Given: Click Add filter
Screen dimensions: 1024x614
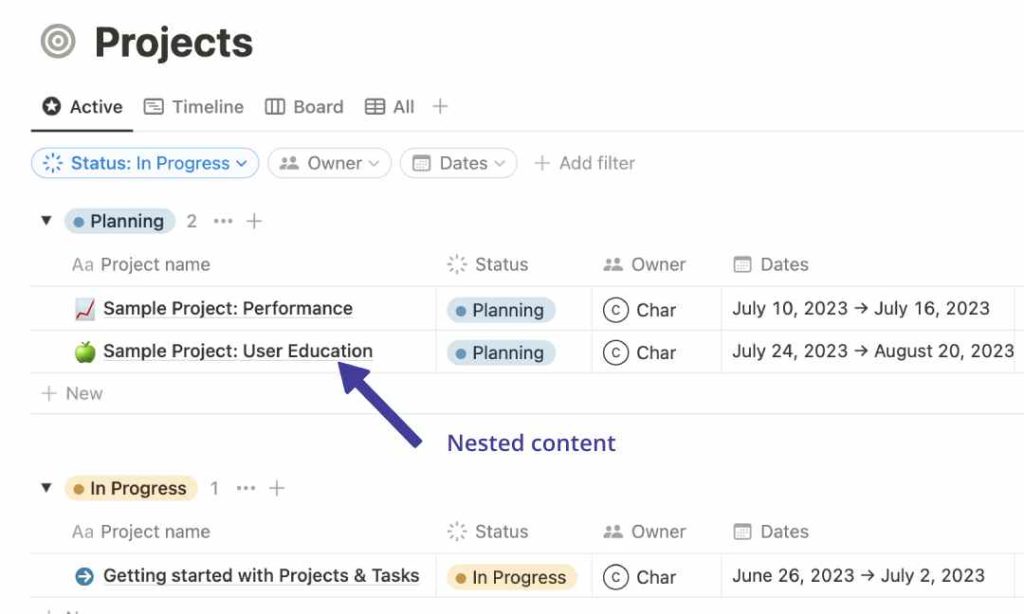Looking at the screenshot, I should click(x=585, y=162).
